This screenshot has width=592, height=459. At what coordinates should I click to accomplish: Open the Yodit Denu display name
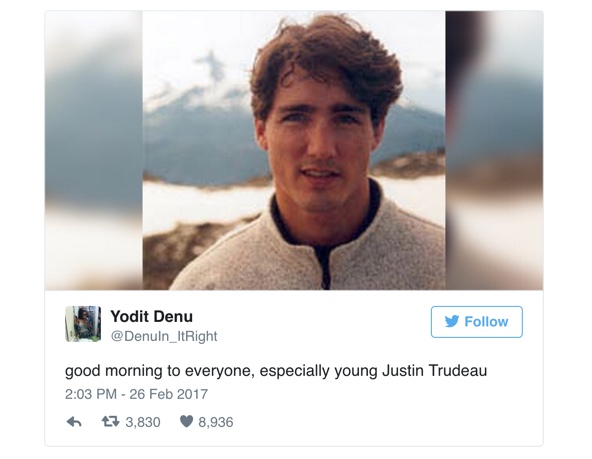tap(151, 316)
